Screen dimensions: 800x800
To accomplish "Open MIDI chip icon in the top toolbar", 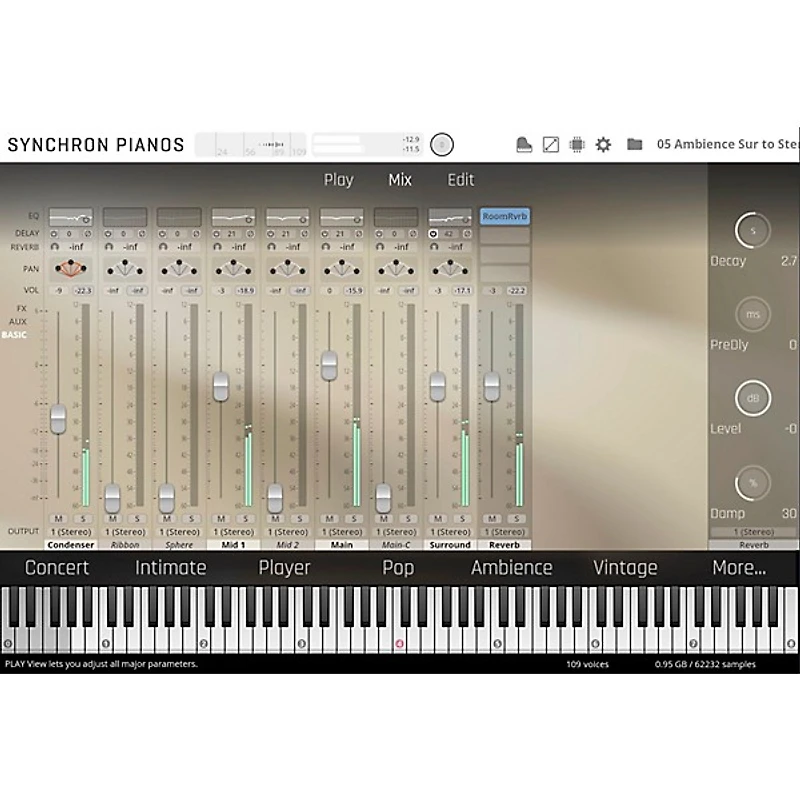I will coord(576,144).
